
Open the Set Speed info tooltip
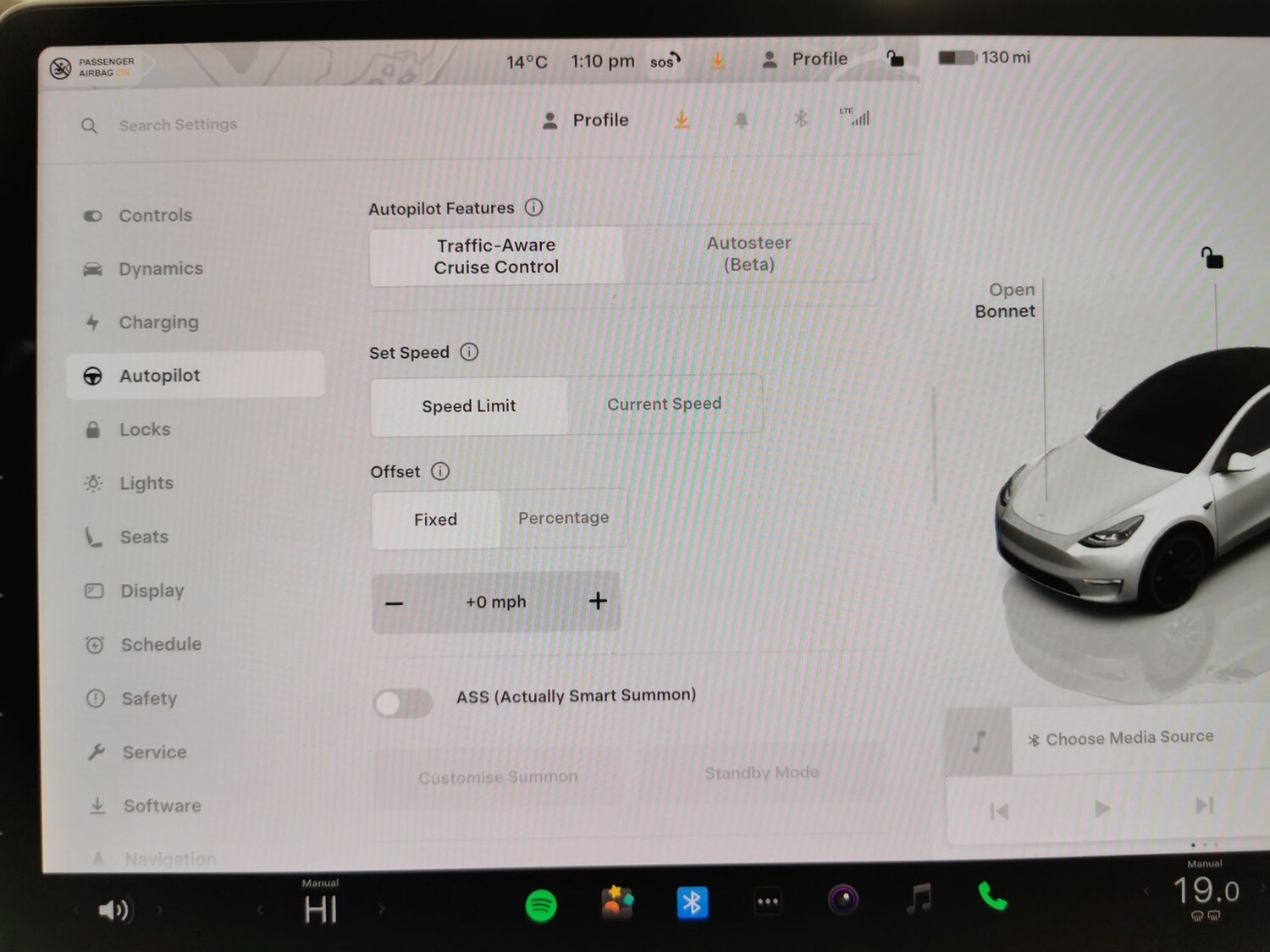pos(469,352)
